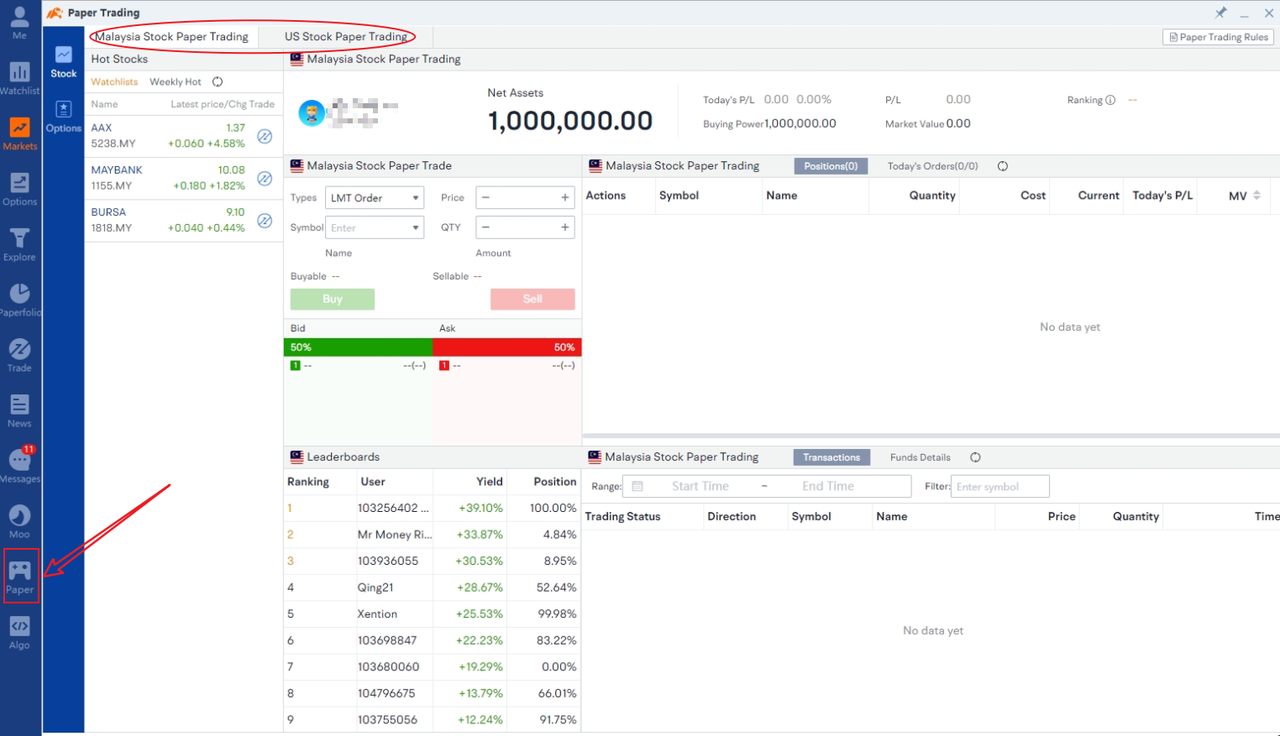Open the Watchlist sidebar icon
Image resolution: width=1280 pixels, height=736 pixels.
pos(19,78)
